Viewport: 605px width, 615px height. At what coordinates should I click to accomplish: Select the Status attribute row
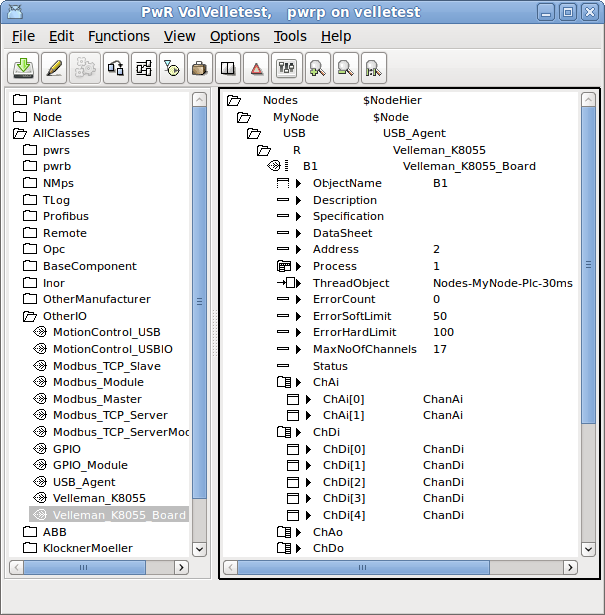coord(330,366)
